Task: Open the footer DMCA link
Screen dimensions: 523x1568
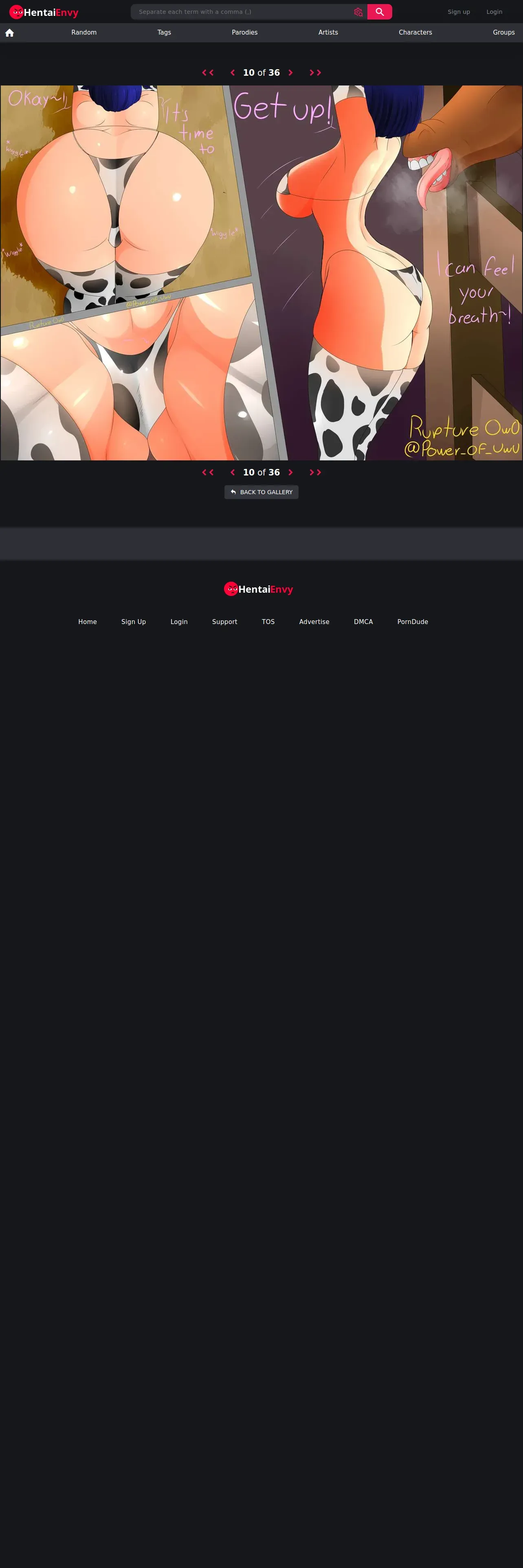Action: [363, 622]
